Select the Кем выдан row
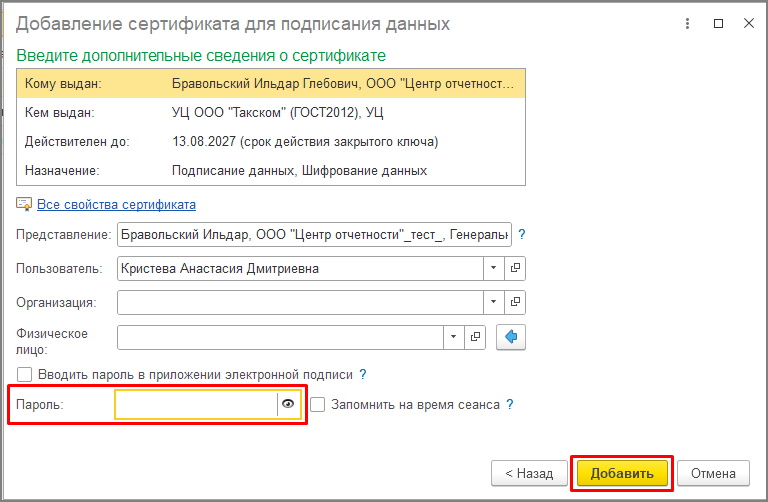 coord(271,113)
